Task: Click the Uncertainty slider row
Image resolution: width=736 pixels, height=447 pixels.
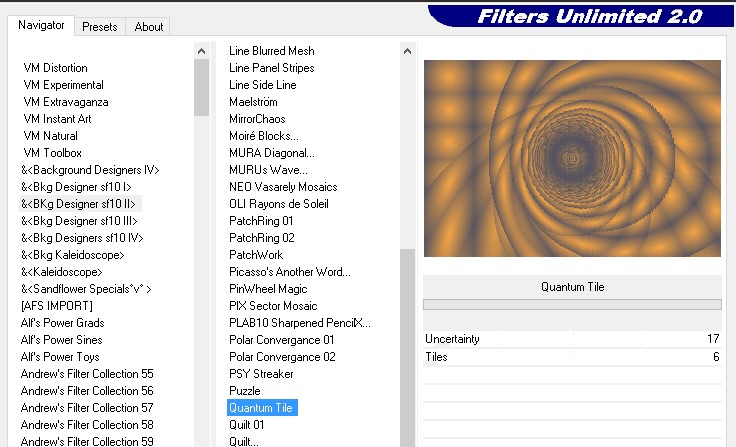Action: (572, 339)
